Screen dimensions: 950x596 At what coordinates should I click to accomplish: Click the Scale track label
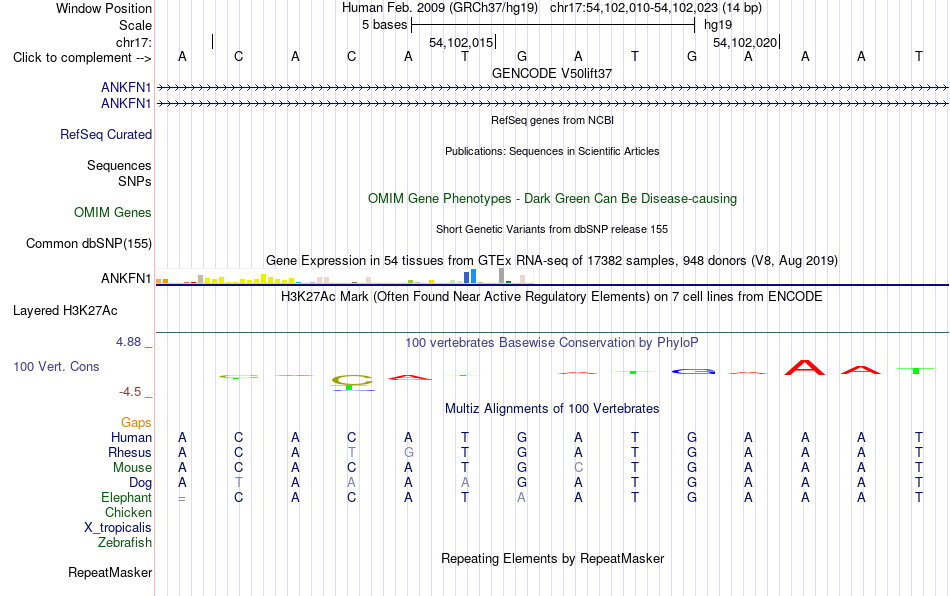(135, 25)
